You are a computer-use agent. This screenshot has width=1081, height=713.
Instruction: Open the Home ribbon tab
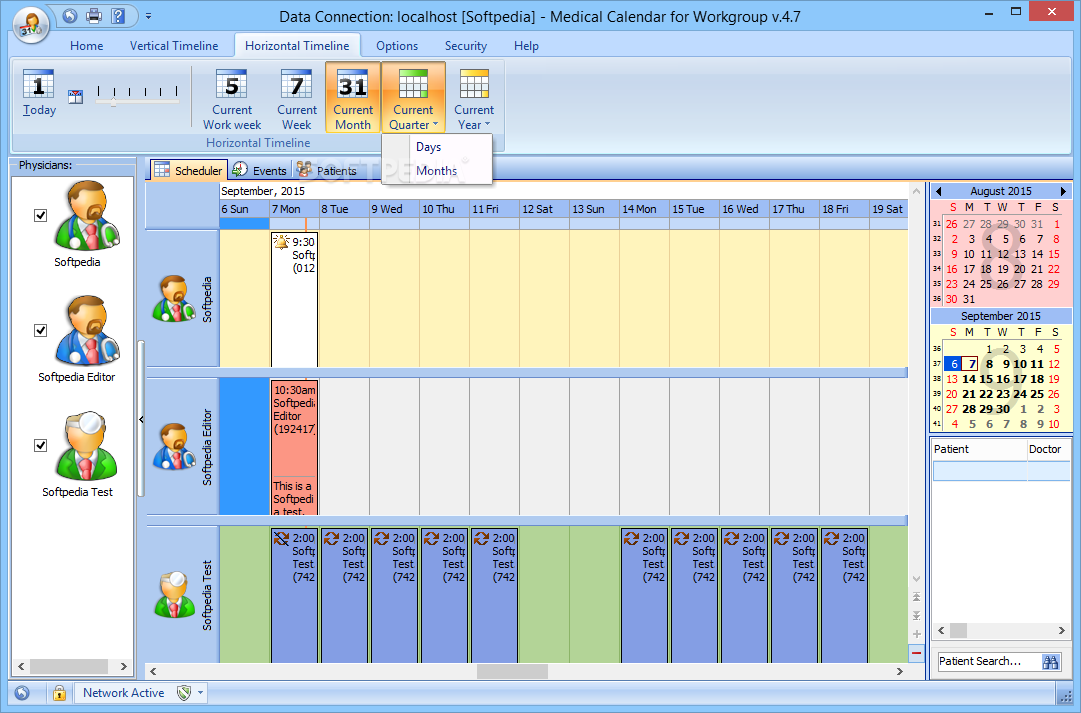click(86, 46)
